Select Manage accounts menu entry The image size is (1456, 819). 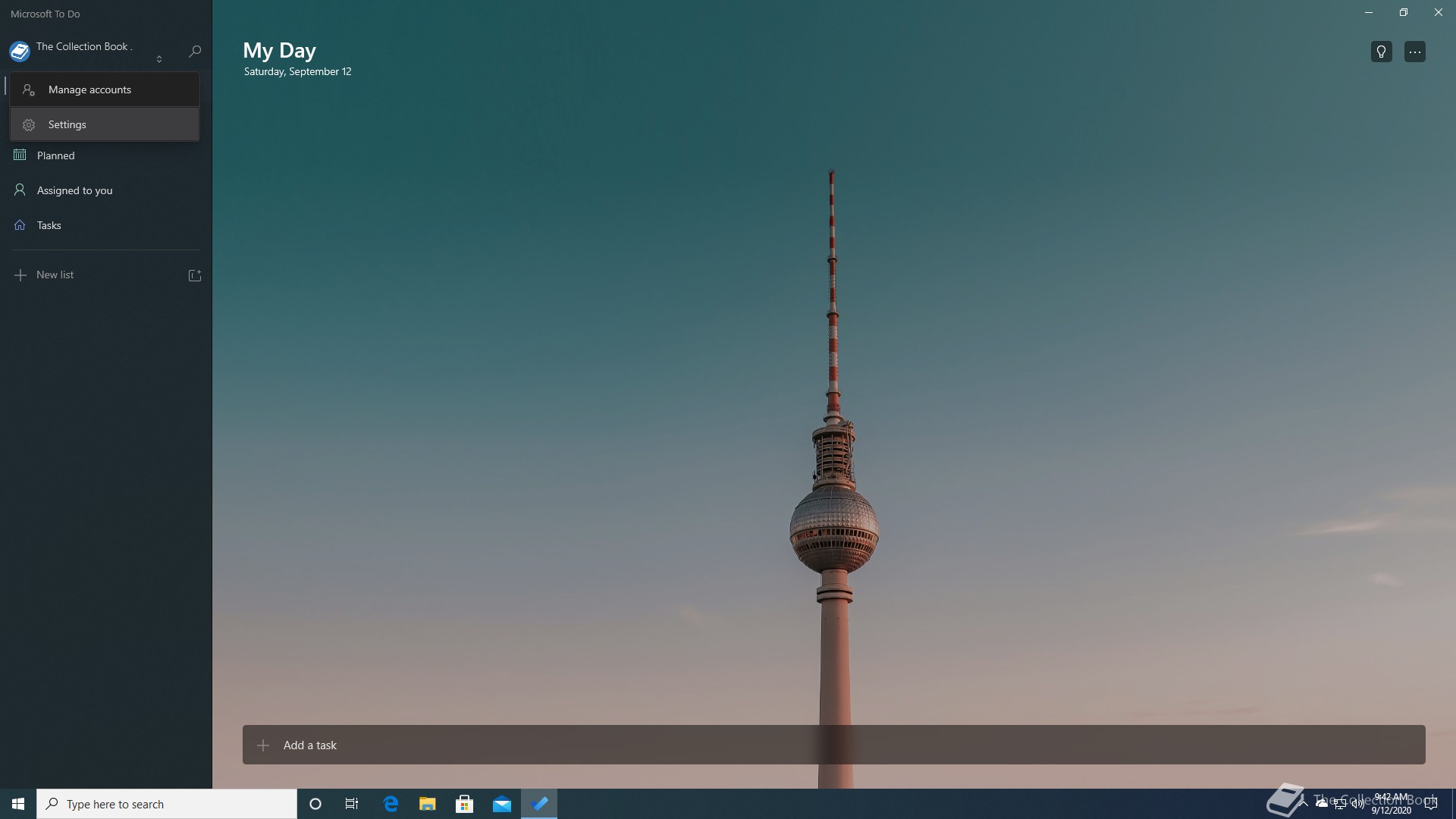105,89
